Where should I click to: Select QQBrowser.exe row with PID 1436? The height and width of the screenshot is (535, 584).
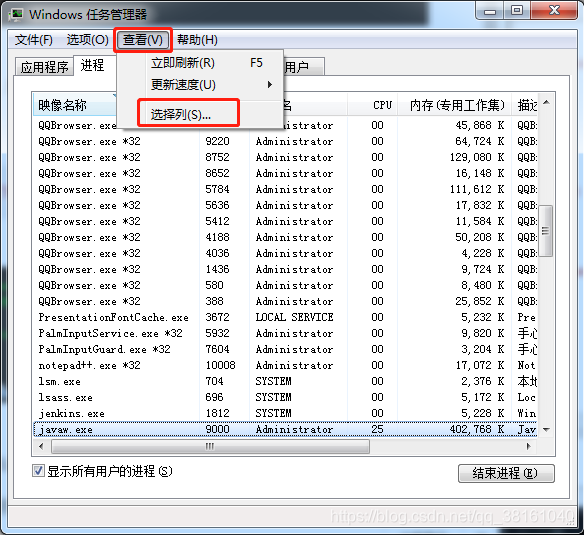[285, 269]
